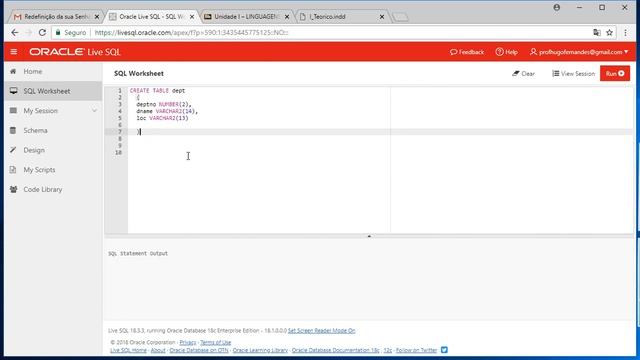Go to Home in sidebar
640x360 pixels.
pos(33,71)
